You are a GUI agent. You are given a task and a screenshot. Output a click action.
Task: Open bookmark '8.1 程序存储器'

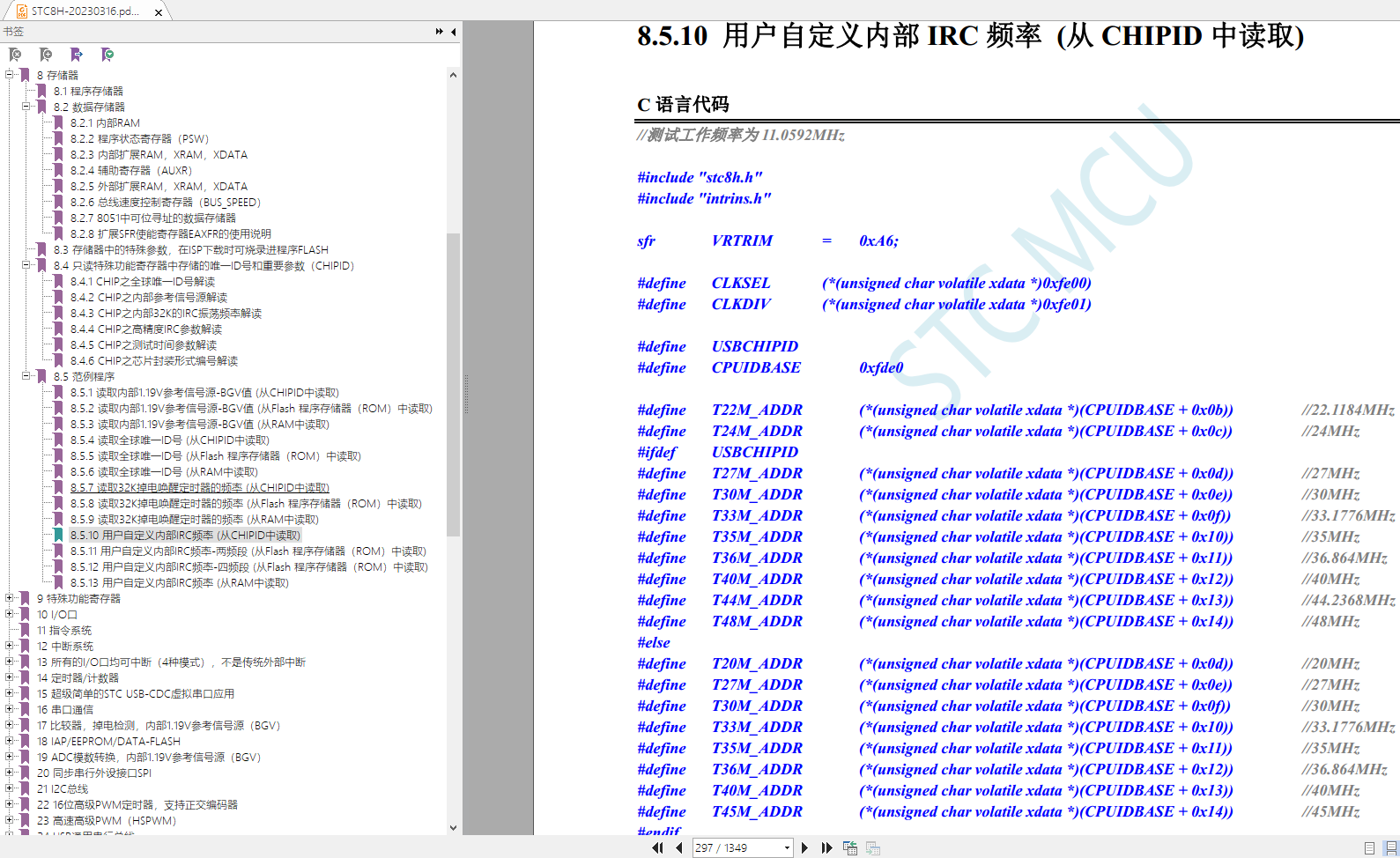tap(88, 91)
